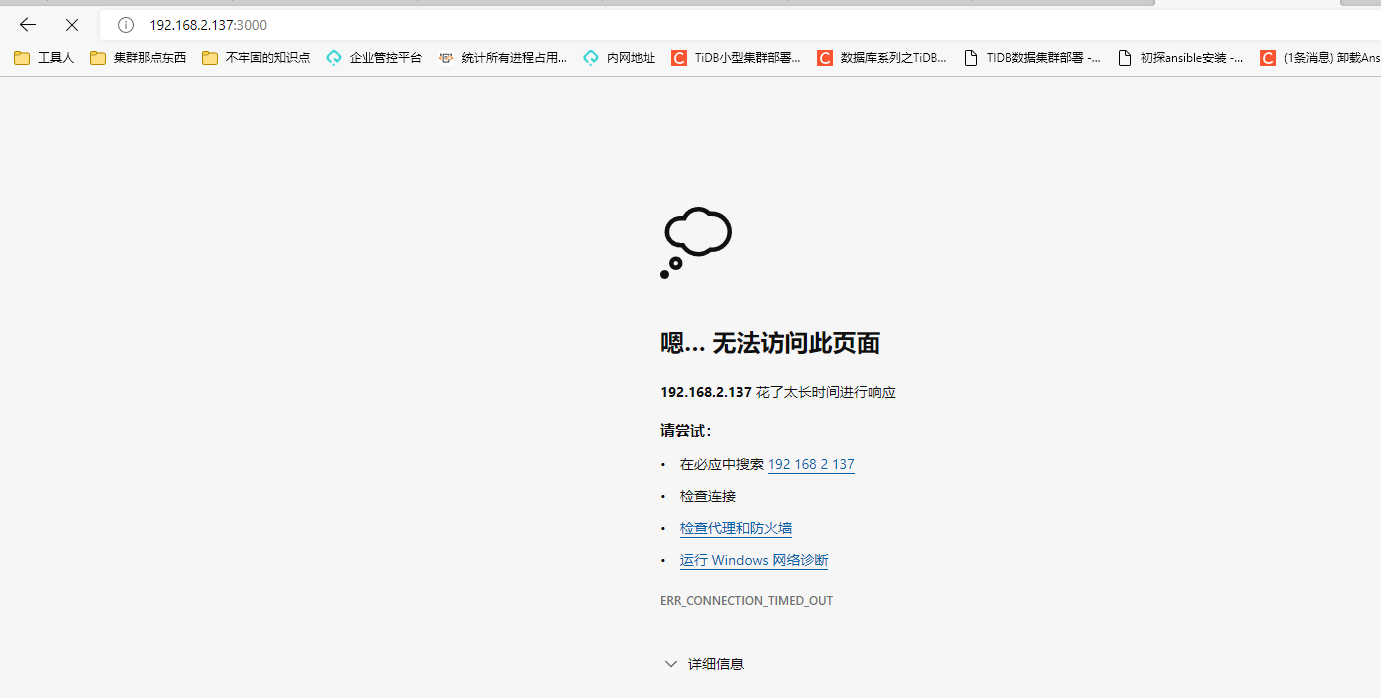Go back with the browser back arrow
The height and width of the screenshot is (698, 1381).
point(28,25)
